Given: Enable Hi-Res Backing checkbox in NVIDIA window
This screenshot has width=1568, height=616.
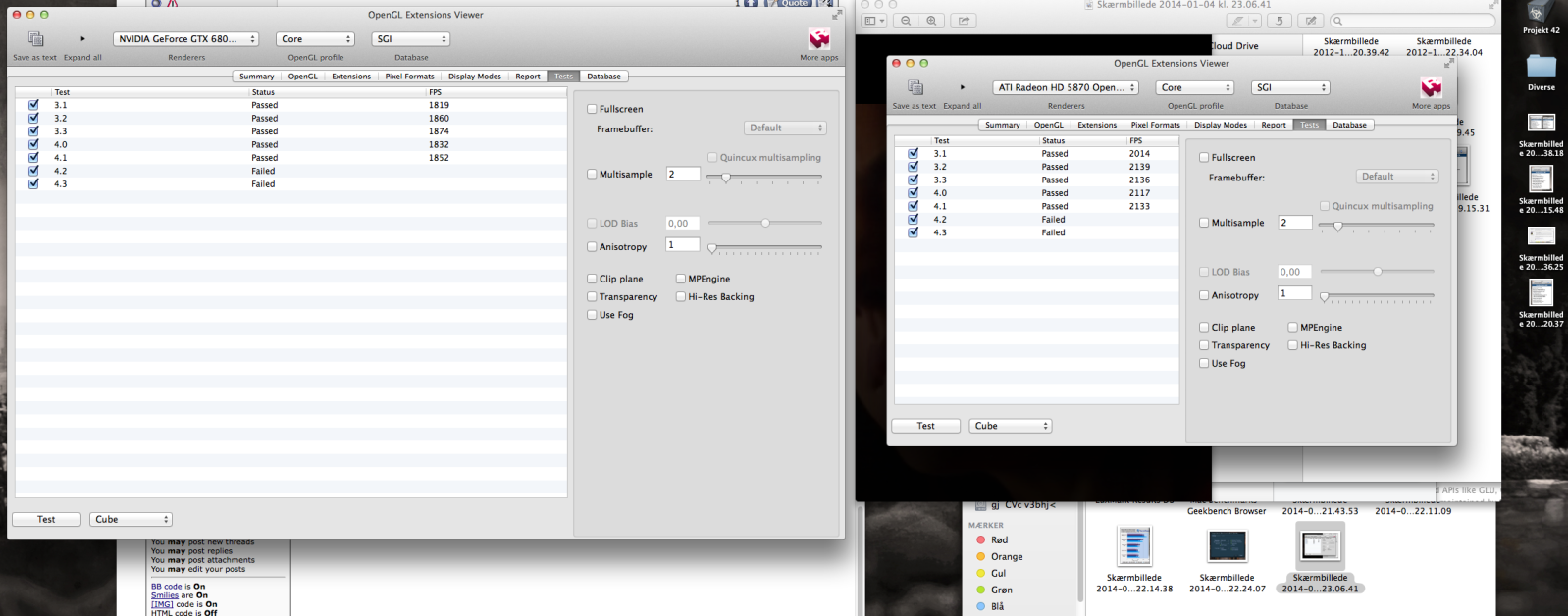Looking at the screenshot, I should click(x=680, y=296).
